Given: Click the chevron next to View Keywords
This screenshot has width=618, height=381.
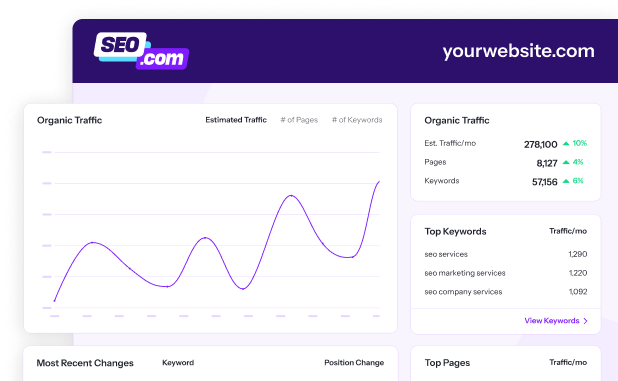Looking at the screenshot, I should (x=585, y=321).
